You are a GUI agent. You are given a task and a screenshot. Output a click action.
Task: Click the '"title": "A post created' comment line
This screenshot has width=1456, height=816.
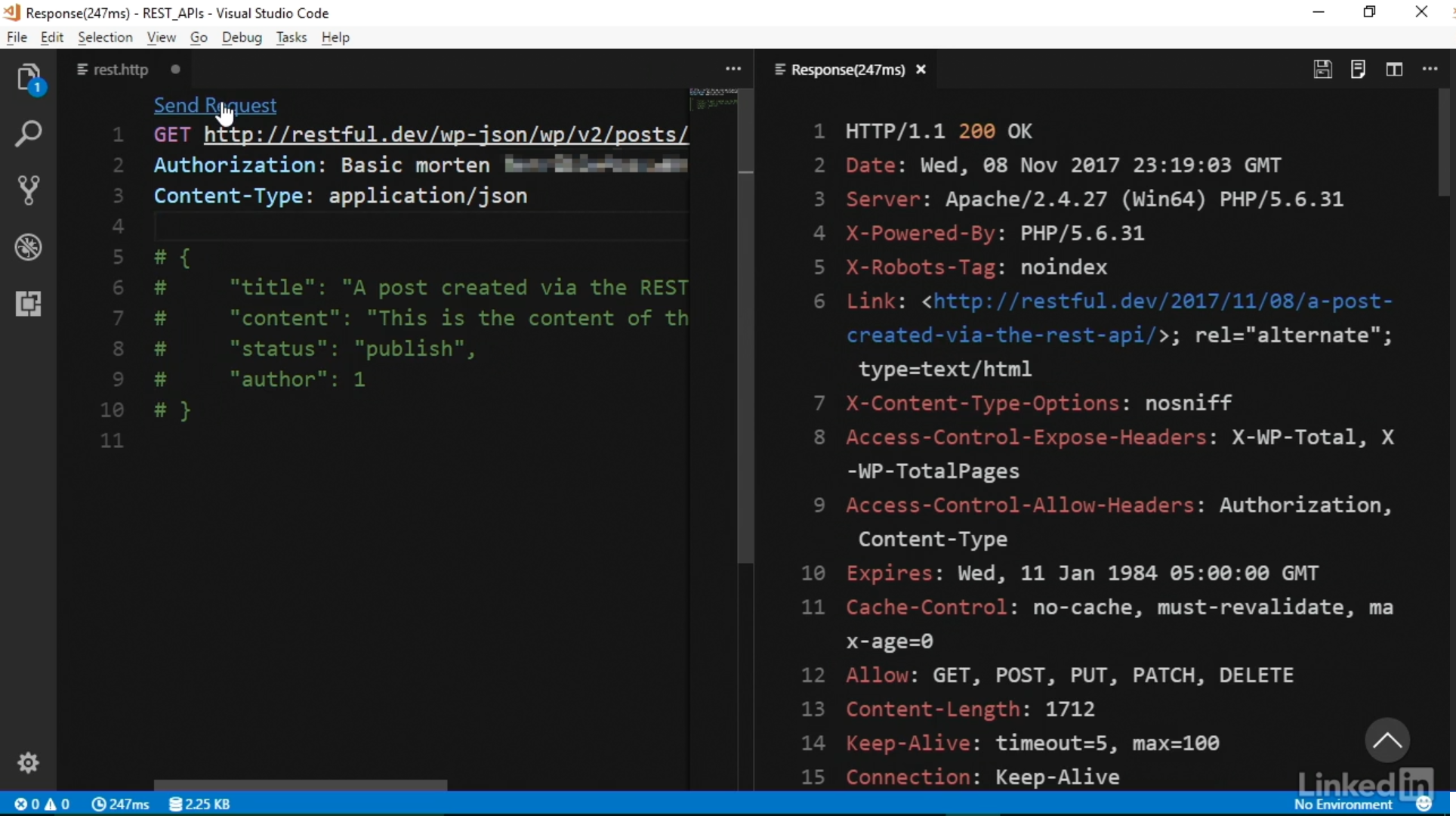421,287
